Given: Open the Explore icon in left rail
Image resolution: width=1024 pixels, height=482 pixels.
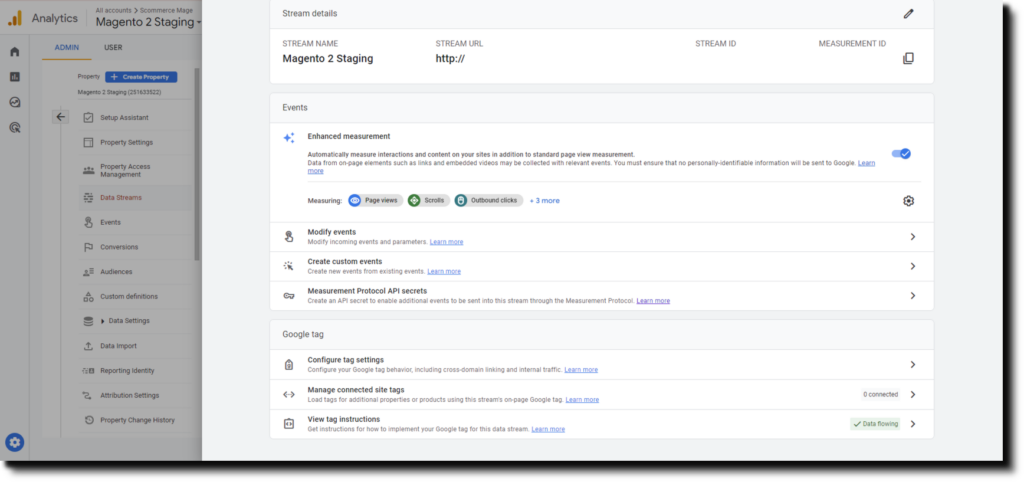Looking at the screenshot, I should (14, 102).
